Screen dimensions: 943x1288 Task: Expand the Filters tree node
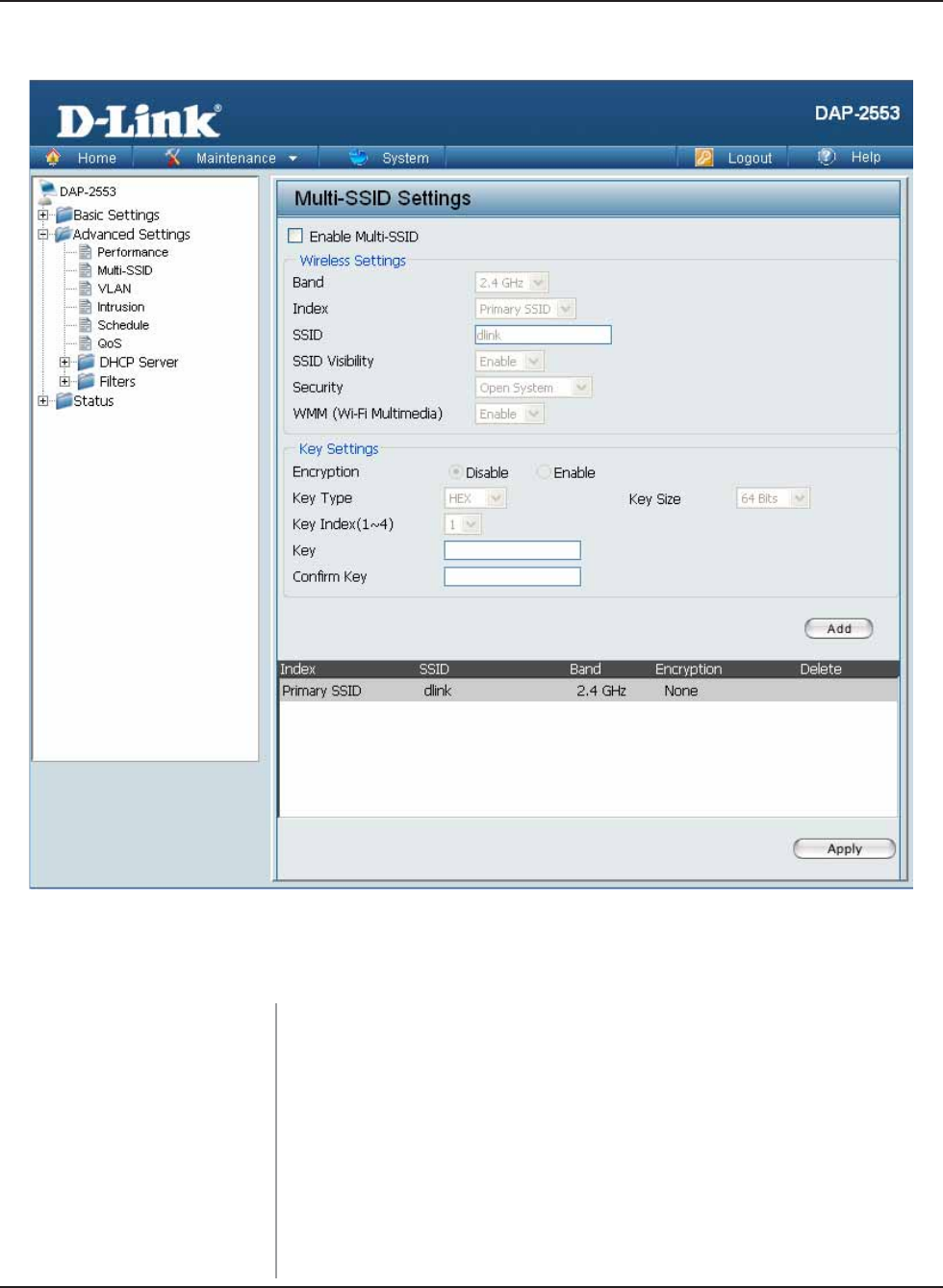[x=64, y=382]
